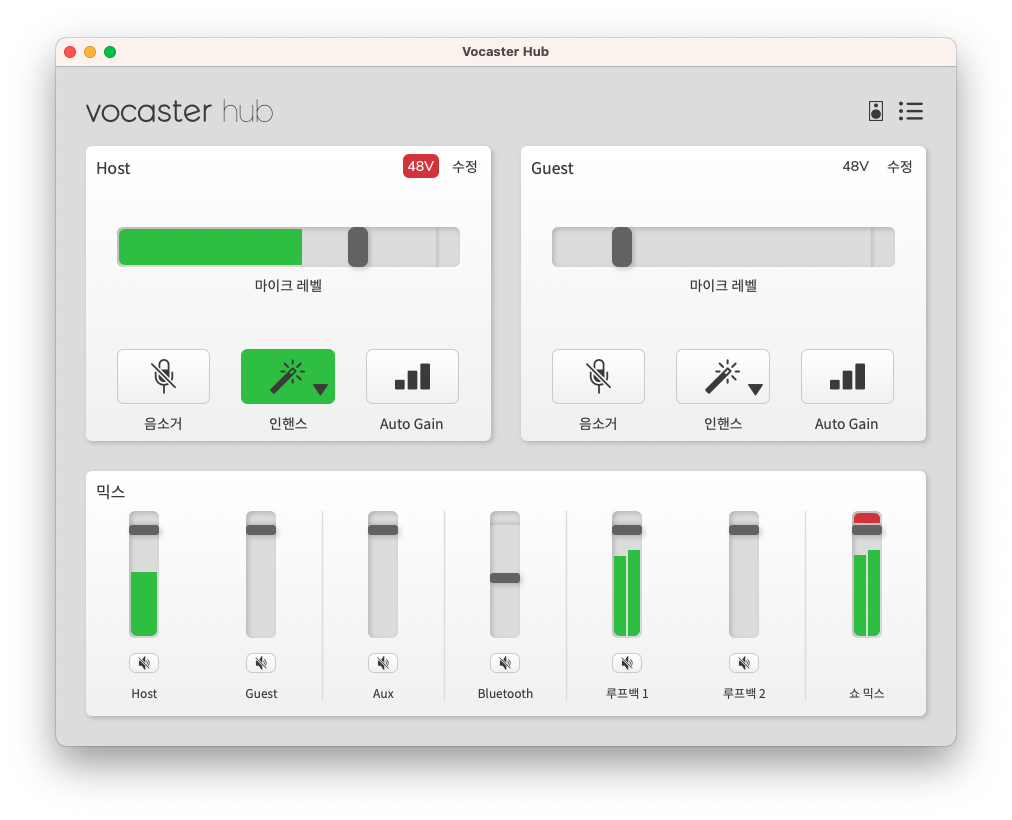The image size is (1012, 820).
Task: Click the 믹스 section heading
Action: 110,492
